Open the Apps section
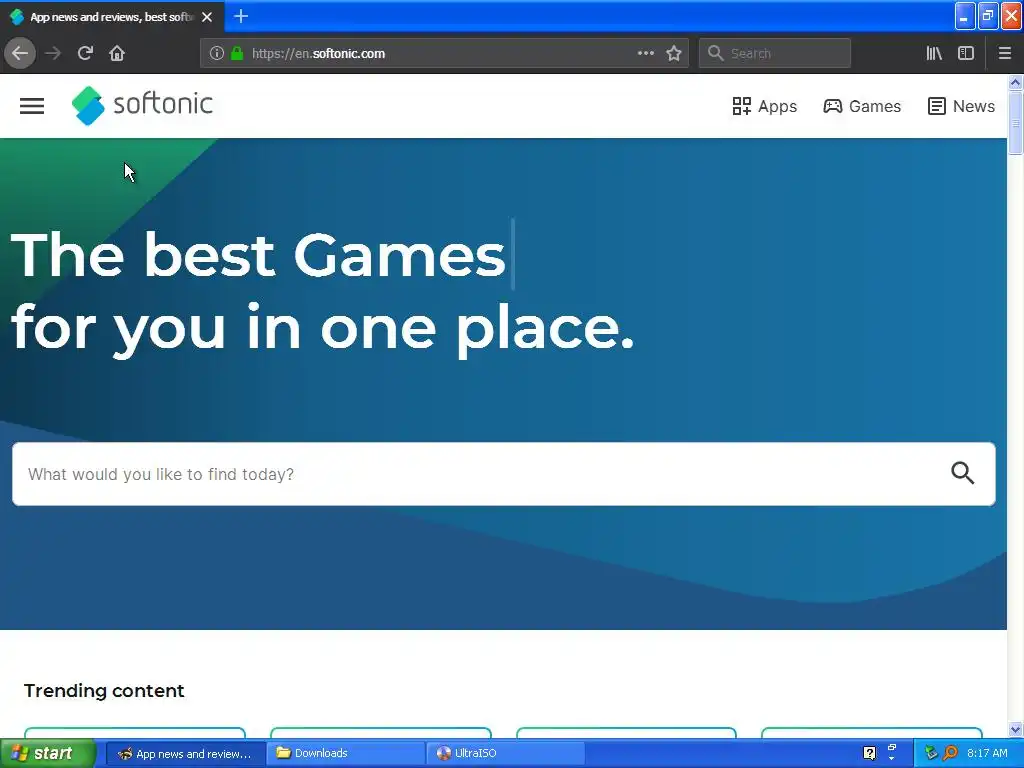 pos(764,106)
